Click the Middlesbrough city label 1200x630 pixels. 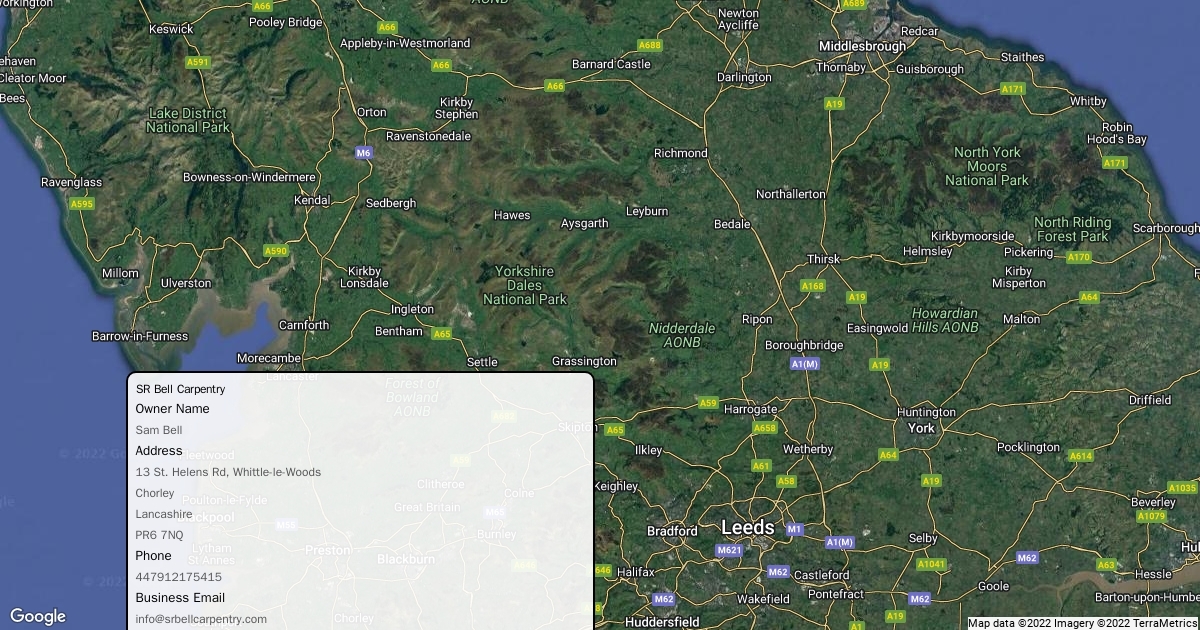[x=862, y=46]
